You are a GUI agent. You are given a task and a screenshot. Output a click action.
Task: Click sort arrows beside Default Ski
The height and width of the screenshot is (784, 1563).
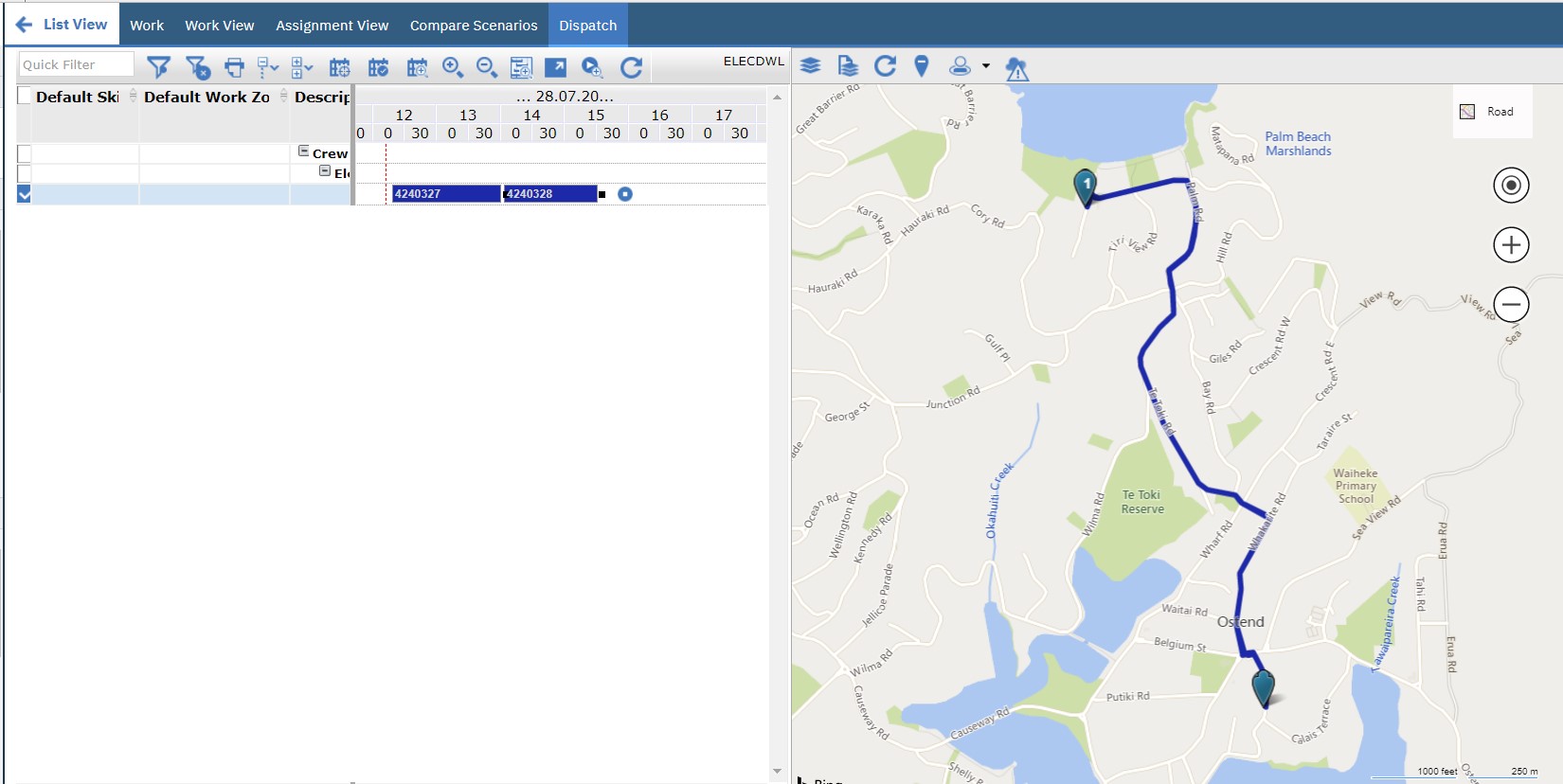133,96
